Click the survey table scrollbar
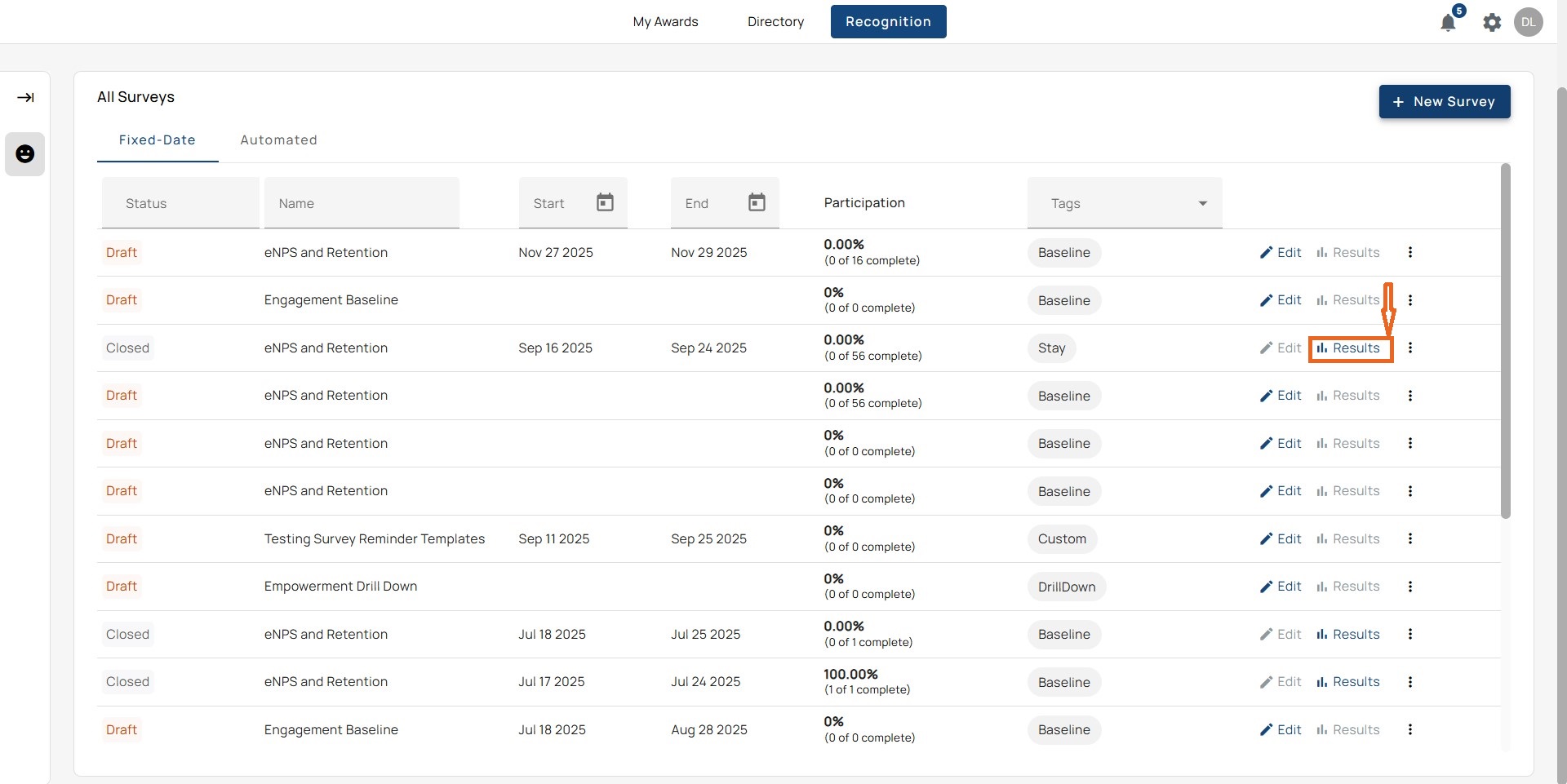 point(1505,340)
